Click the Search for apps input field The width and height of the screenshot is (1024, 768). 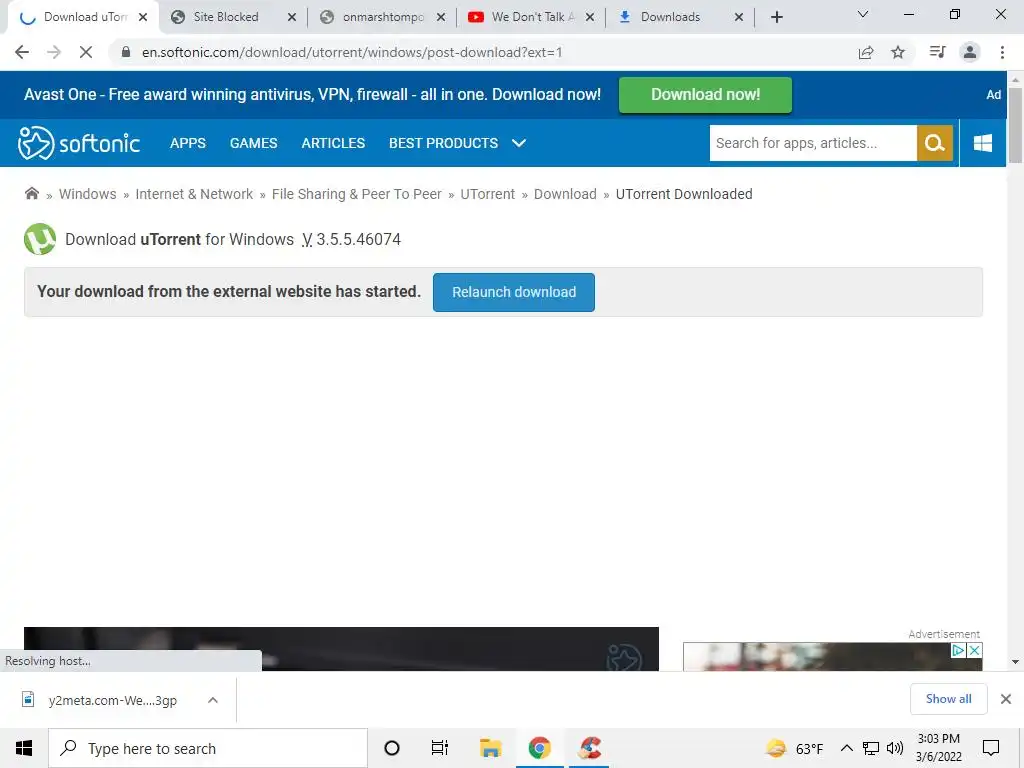813,143
